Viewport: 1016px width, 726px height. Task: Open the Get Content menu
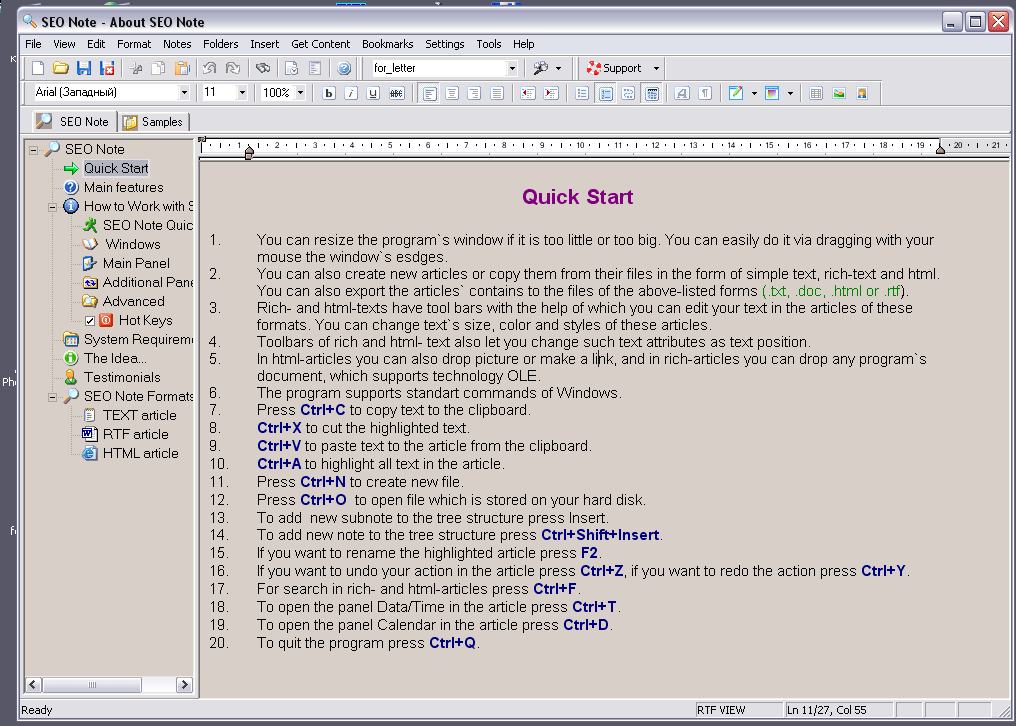321,44
